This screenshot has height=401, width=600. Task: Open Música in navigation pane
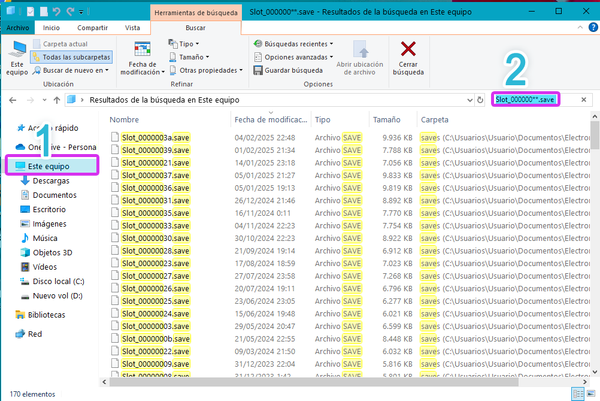39,238
